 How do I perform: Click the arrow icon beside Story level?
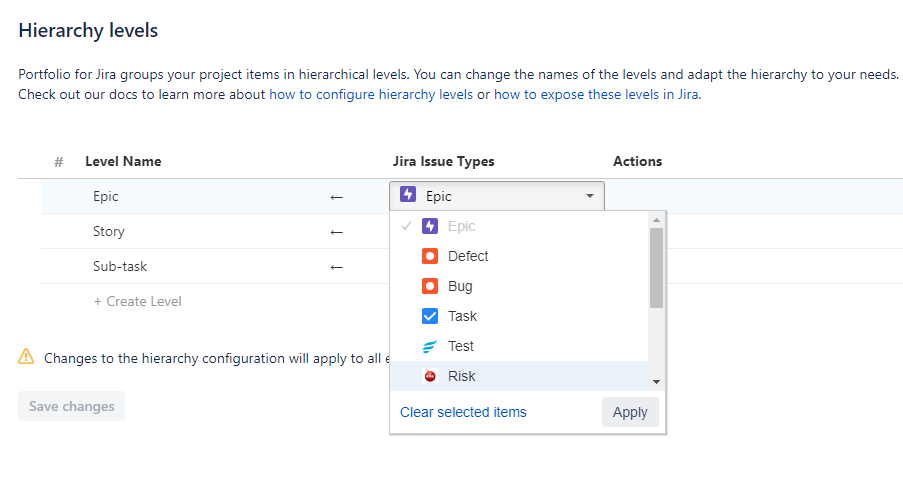click(336, 232)
